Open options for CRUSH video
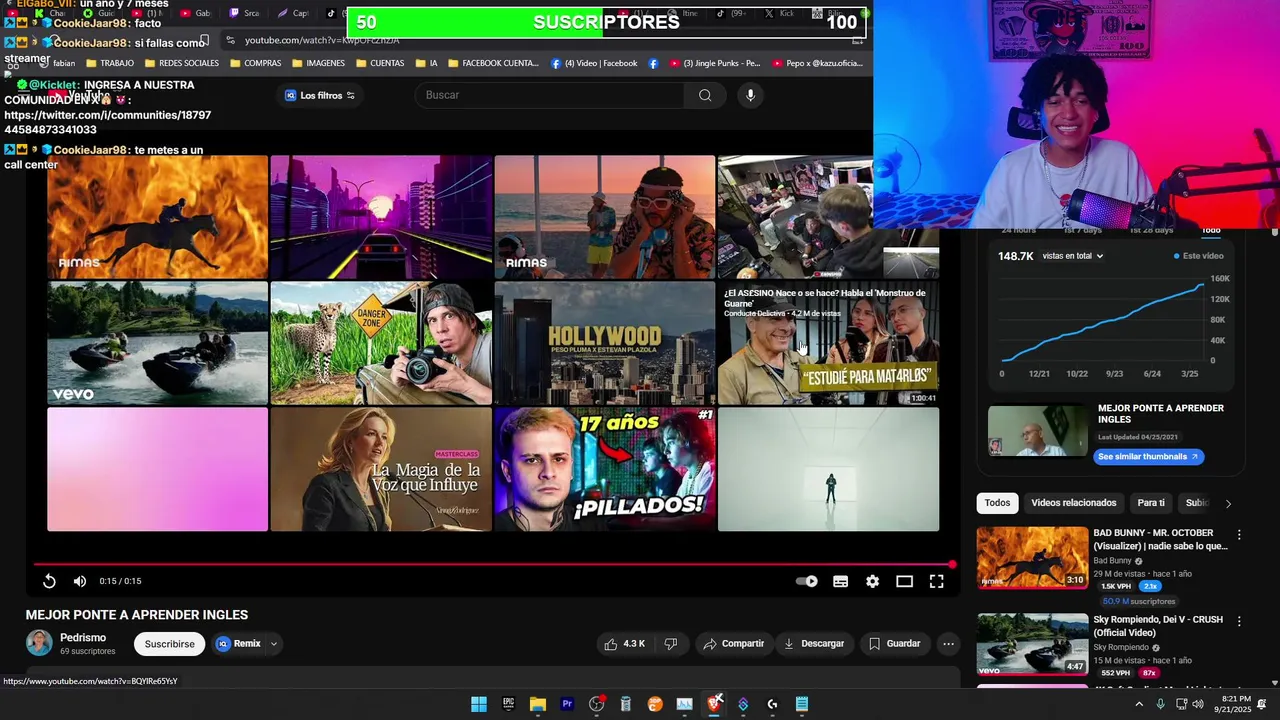 1239,621
